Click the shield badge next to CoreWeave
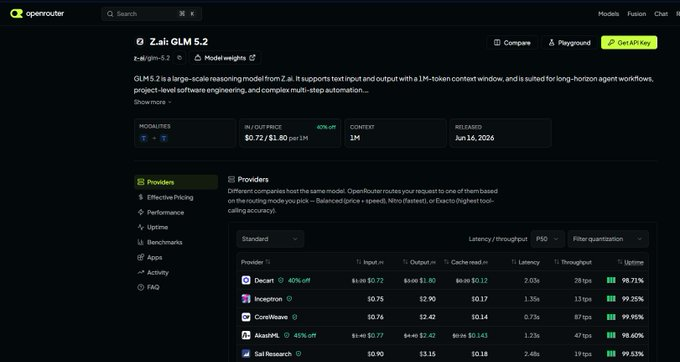The image size is (680, 362). (294, 317)
